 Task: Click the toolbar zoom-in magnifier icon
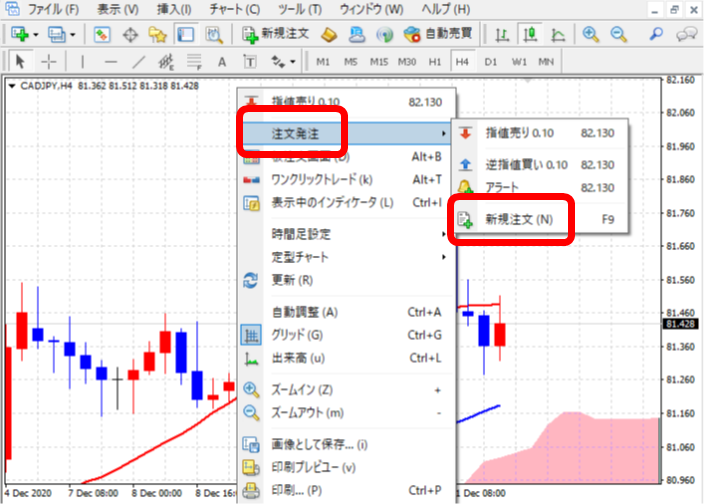591,34
